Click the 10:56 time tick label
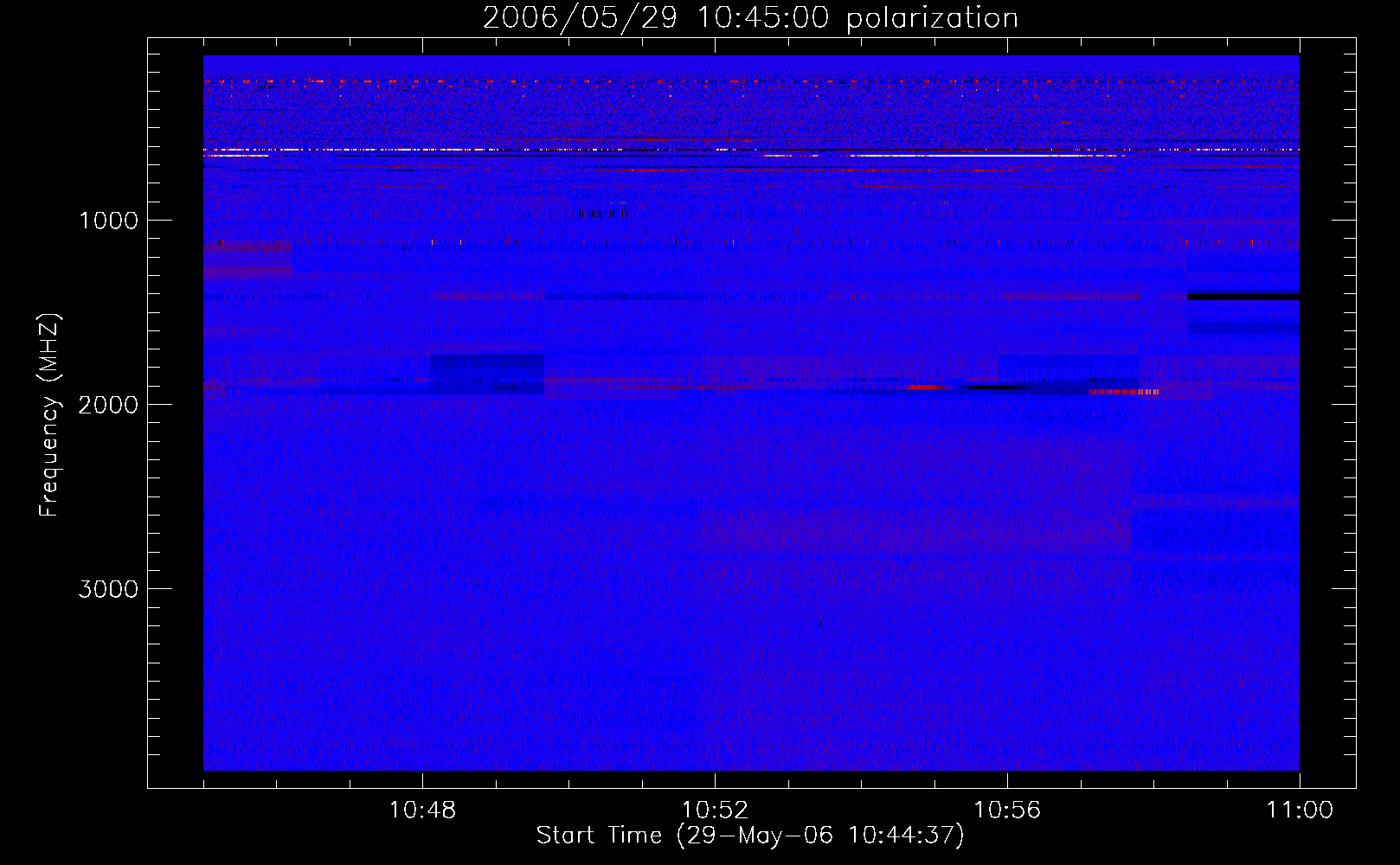 (x=1007, y=811)
